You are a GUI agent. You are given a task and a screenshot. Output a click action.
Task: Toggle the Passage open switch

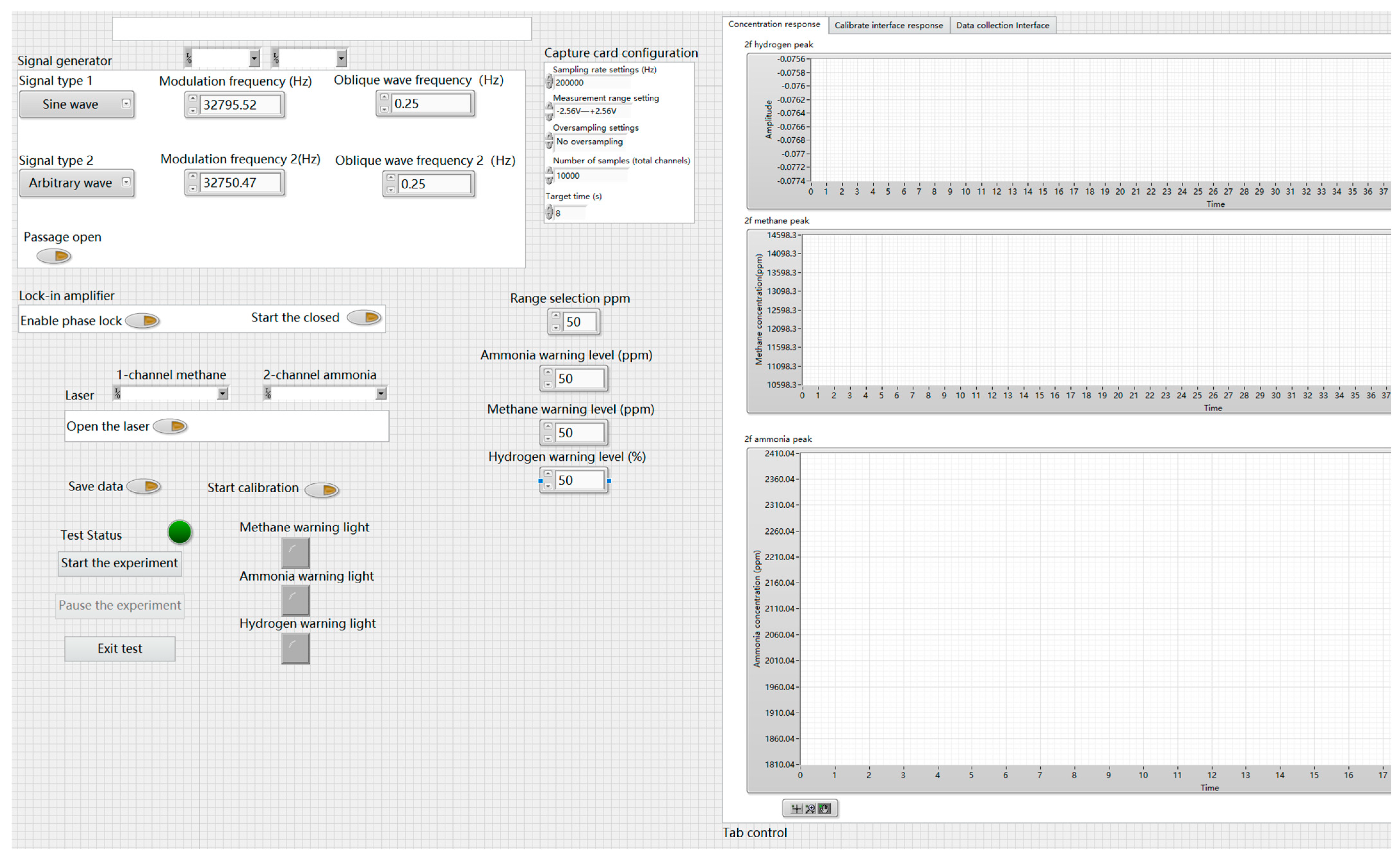point(54,256)
